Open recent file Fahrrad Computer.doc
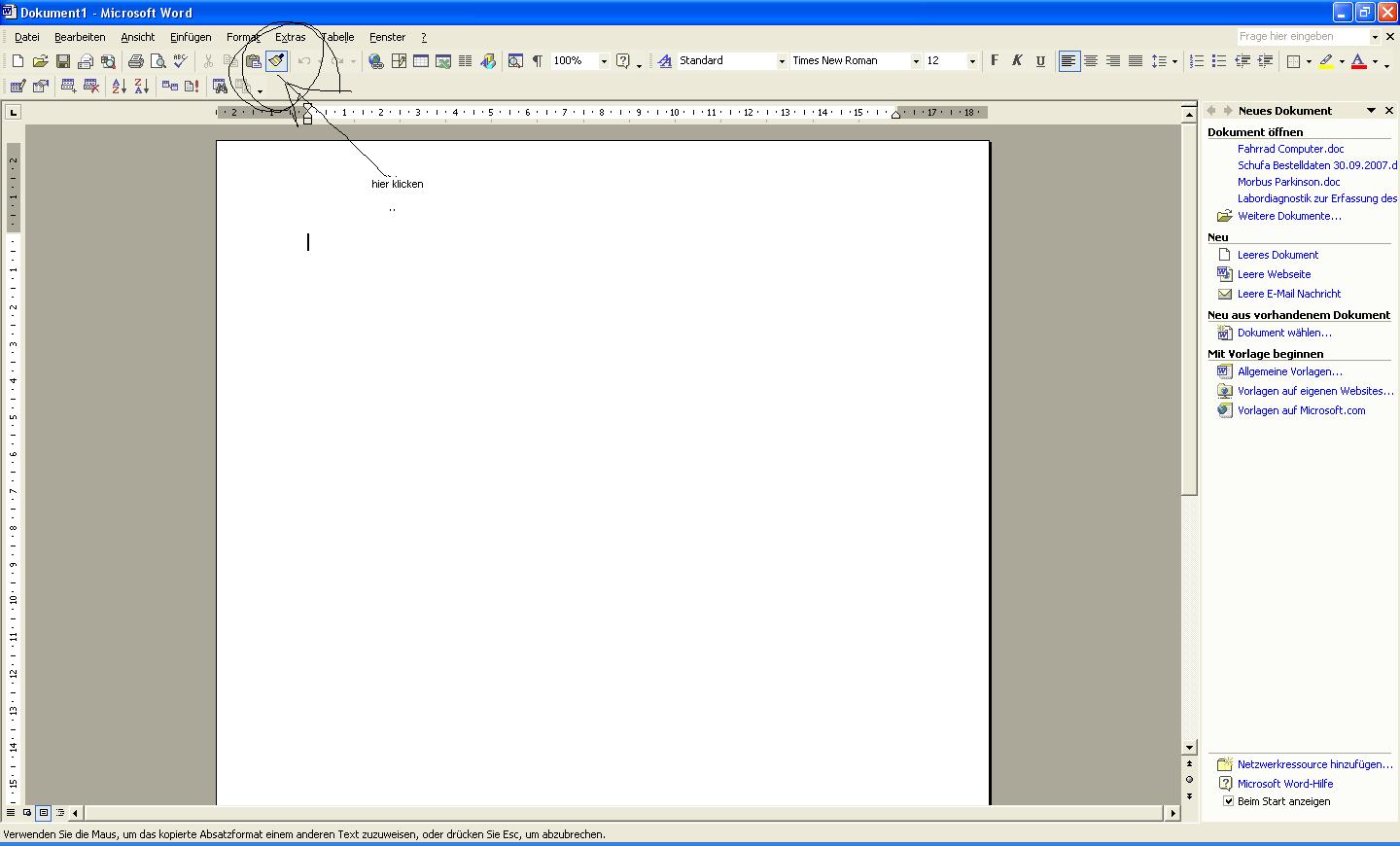Image resolution: width=1400 pixels, height=846 pixels. coord(1290,149)
